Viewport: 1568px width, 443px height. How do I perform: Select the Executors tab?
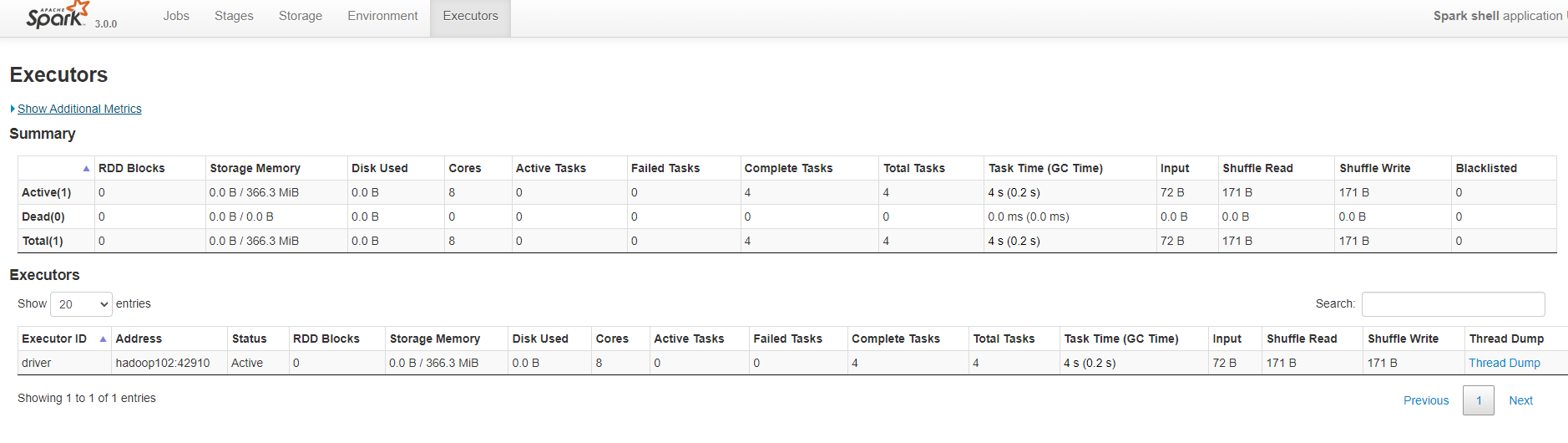tap(470, 16)
